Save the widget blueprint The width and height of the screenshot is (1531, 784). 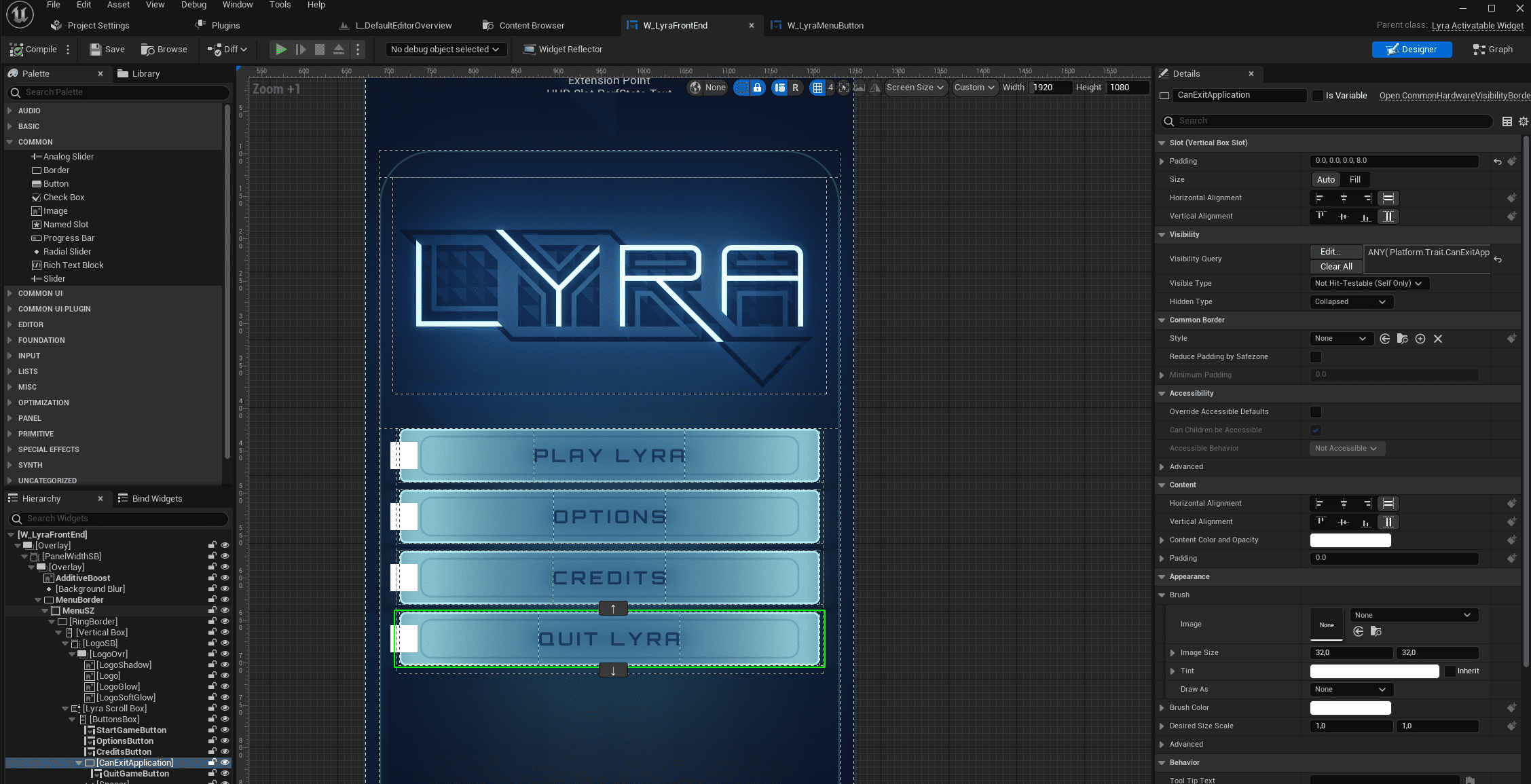click(x=107, y=50)
